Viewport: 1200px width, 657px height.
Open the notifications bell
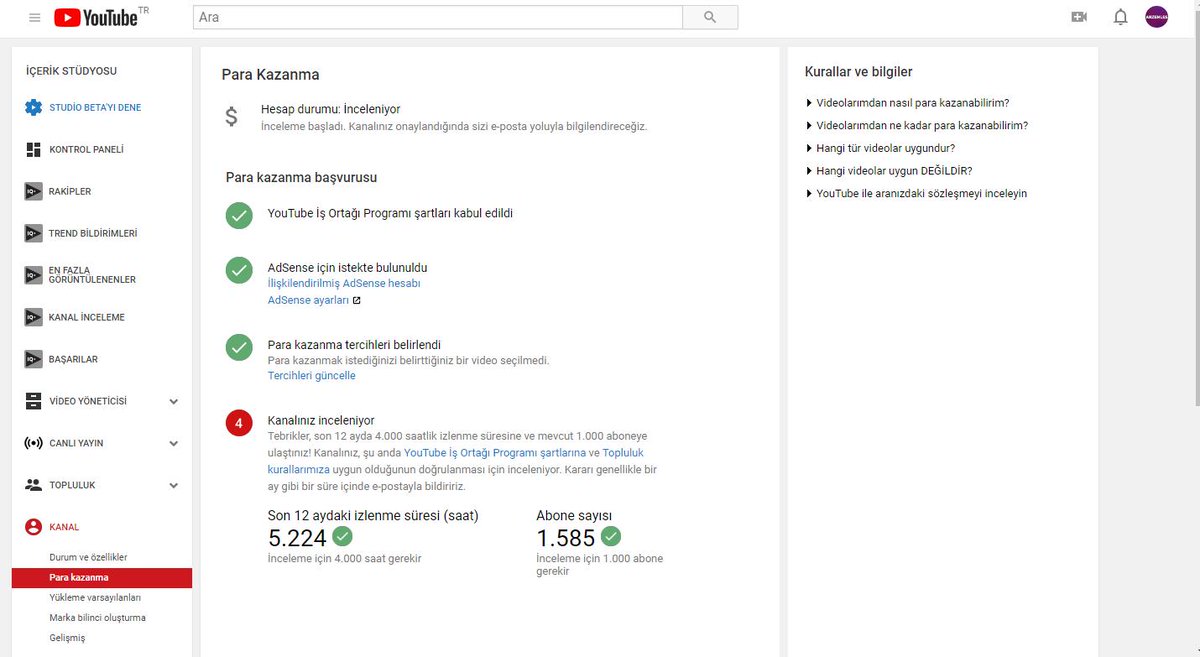1121,17
